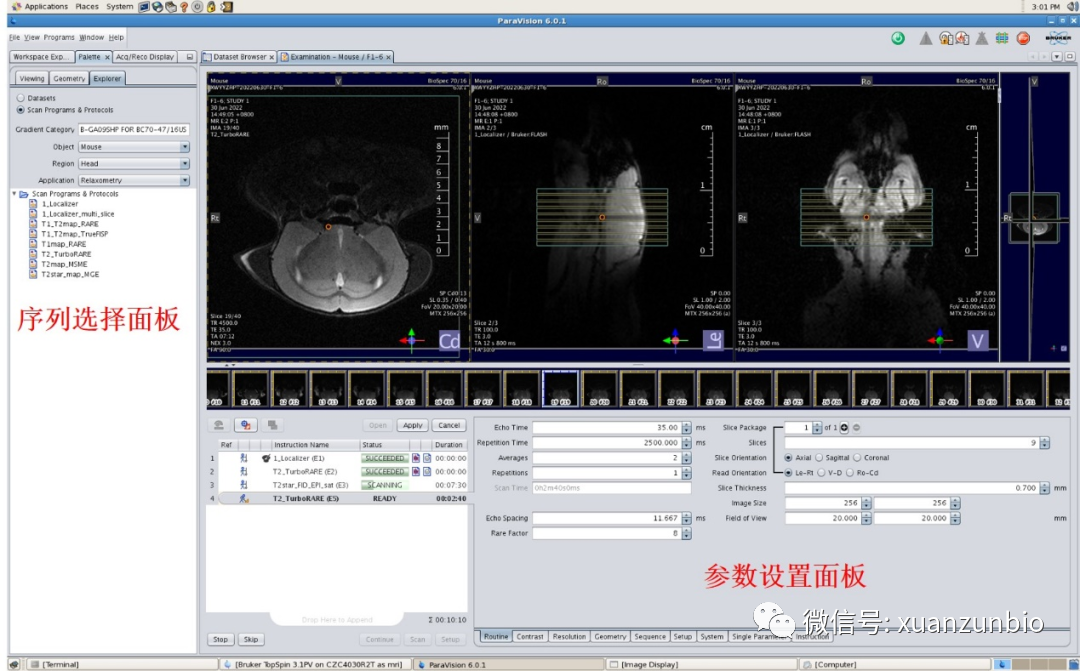
Task: Open the padlock monitor icon in the ParaVision toolbar
Action: point(946,39)
